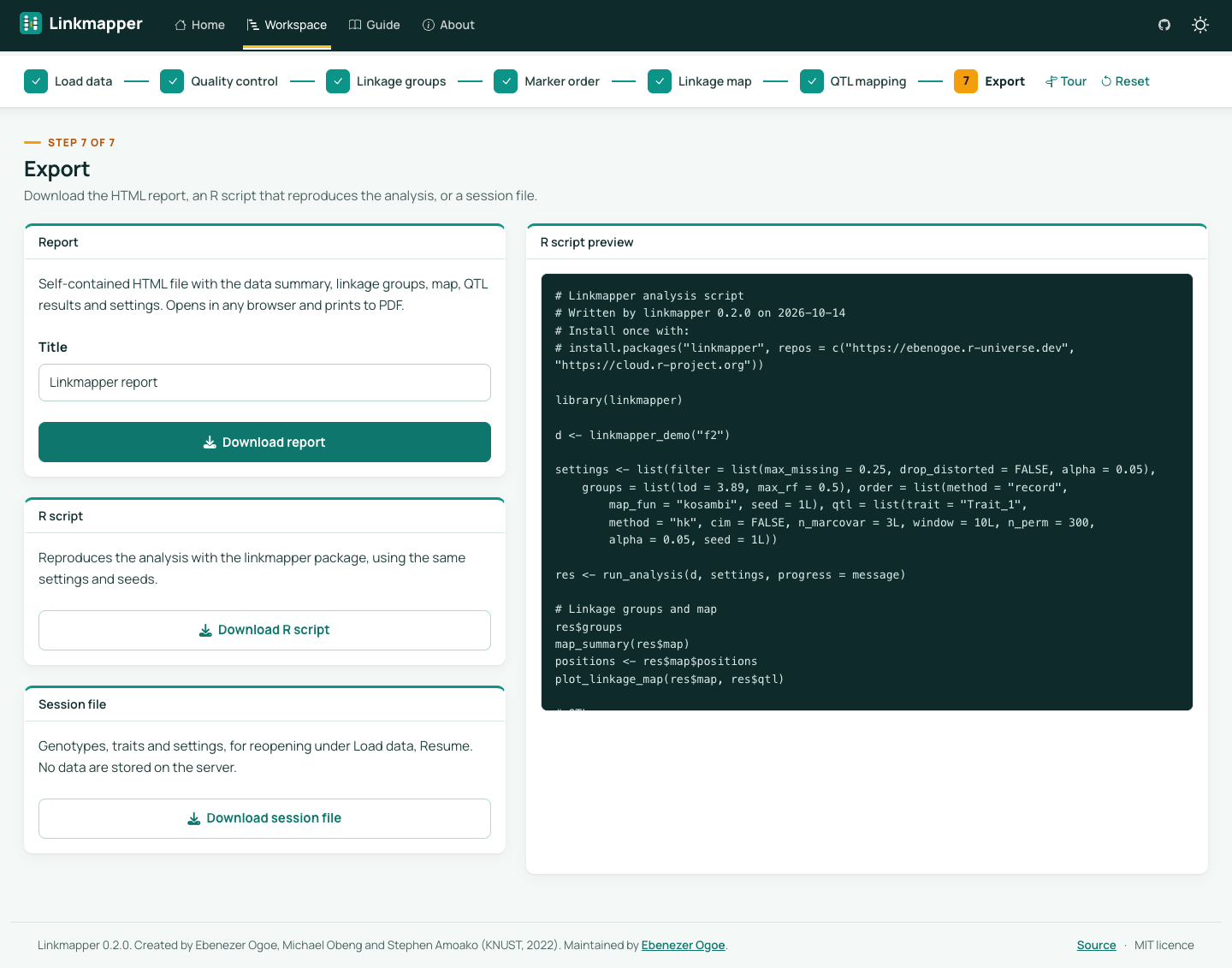
Task: Click inside the R script preview code block
Action: (867, 492)
